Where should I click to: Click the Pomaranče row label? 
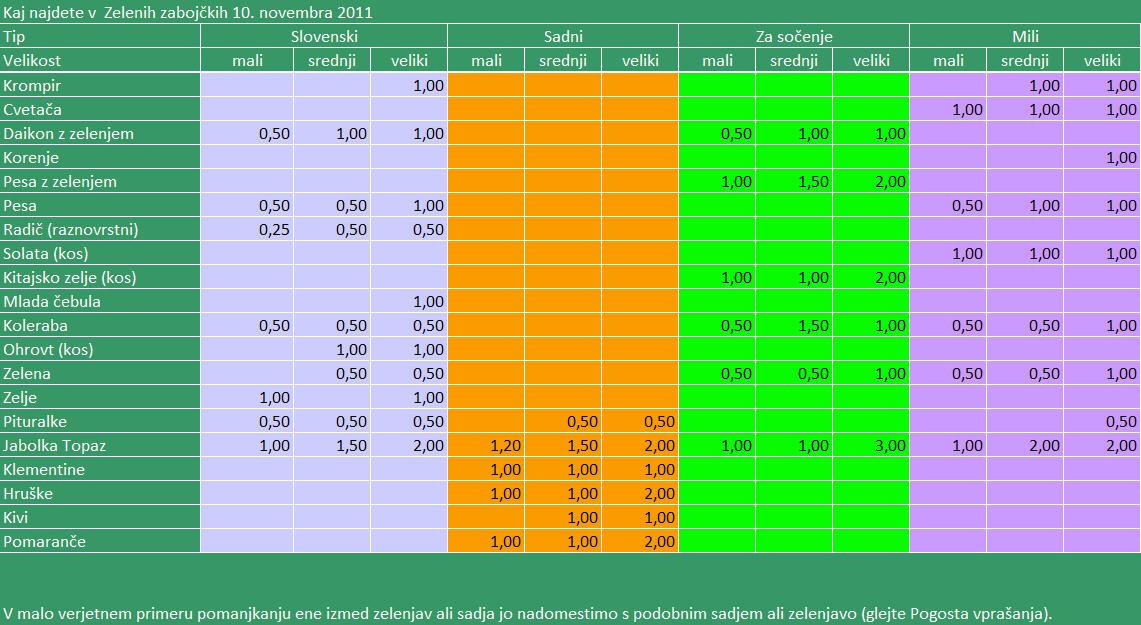tap(44, 542)
